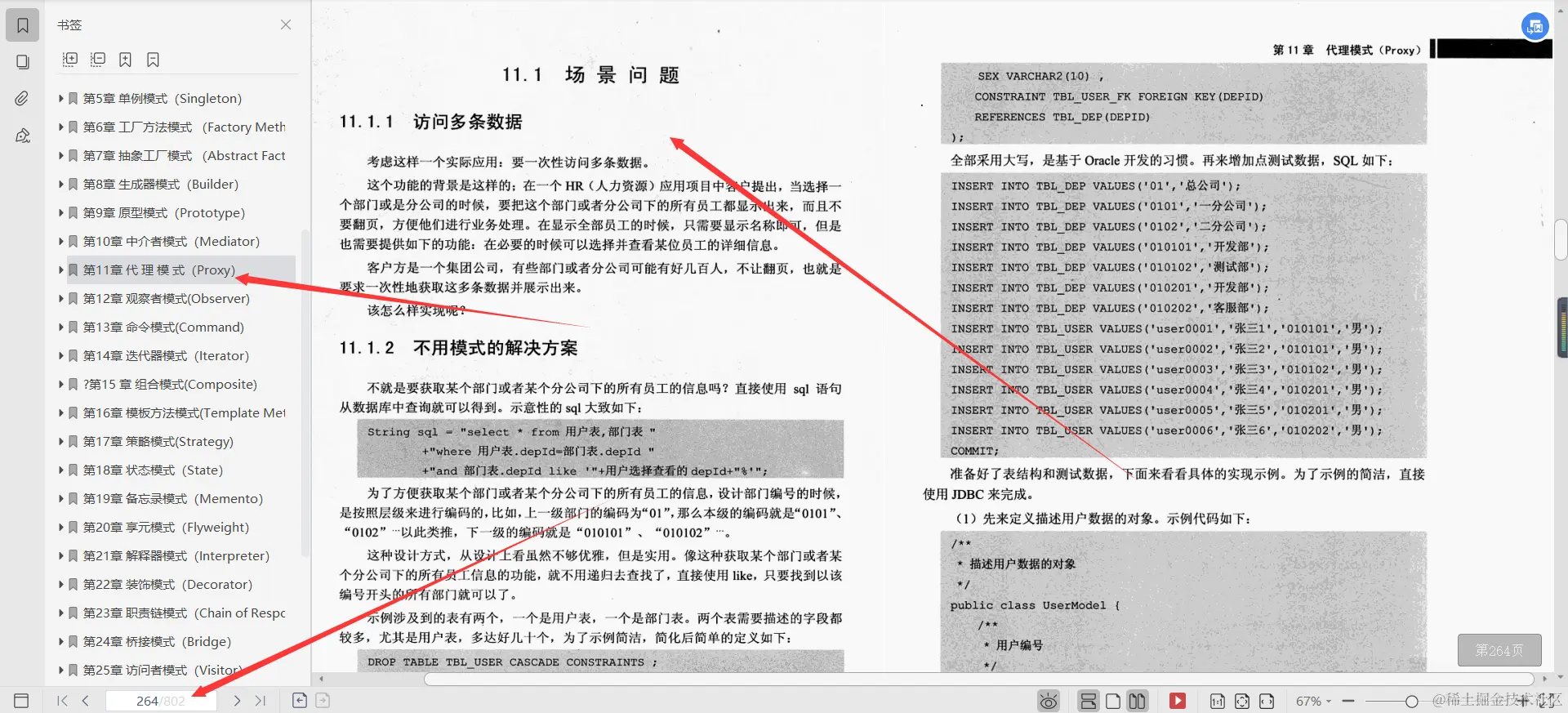Click section title 11.1 场景问题
1568x713 pixels.
tap(591, 75)
